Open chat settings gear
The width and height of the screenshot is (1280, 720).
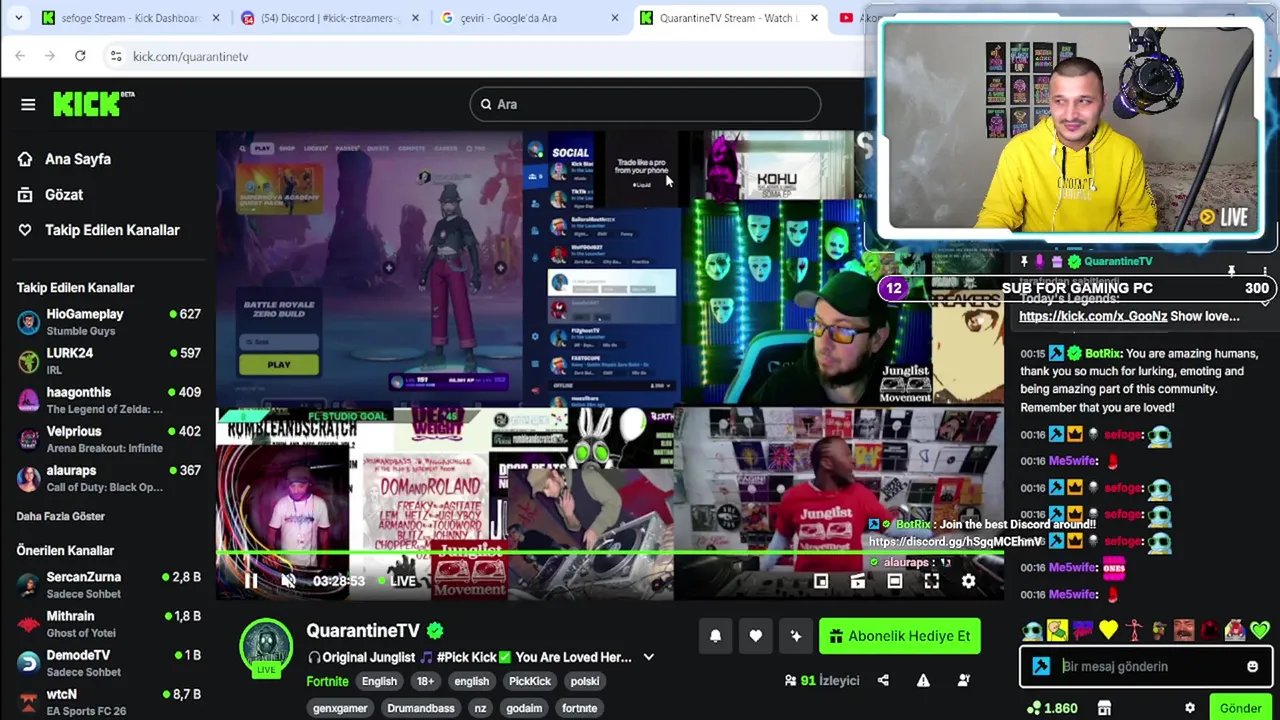pyautogui.click(x=1189, y=708)
